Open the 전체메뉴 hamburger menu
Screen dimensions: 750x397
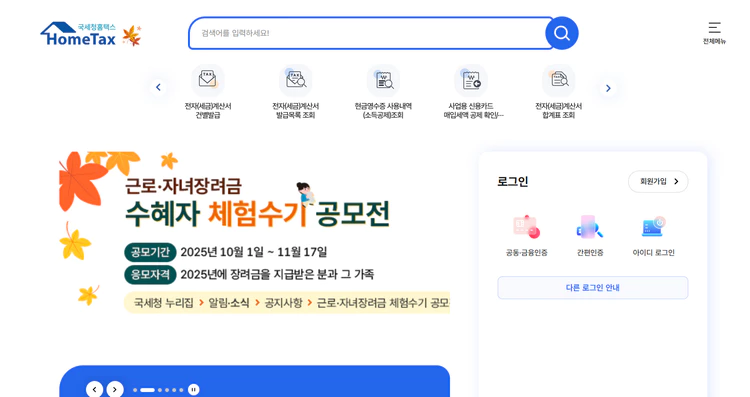coord(714,33)
